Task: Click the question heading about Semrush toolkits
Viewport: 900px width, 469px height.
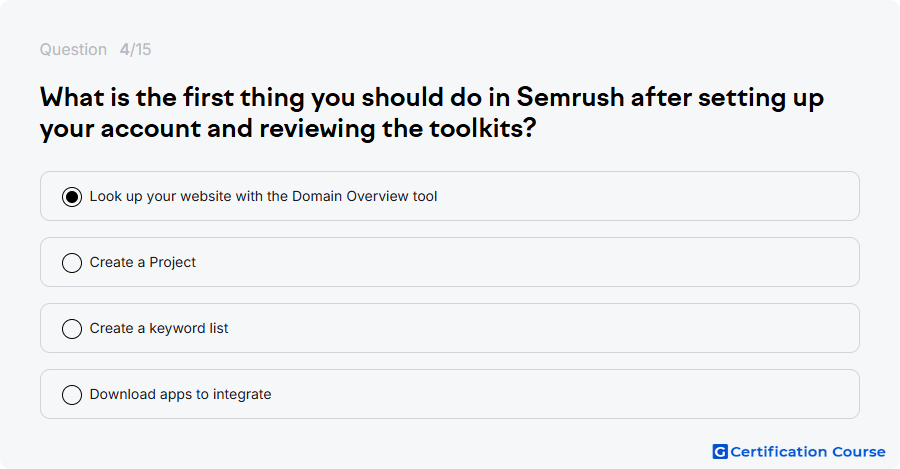Action: 432,113
